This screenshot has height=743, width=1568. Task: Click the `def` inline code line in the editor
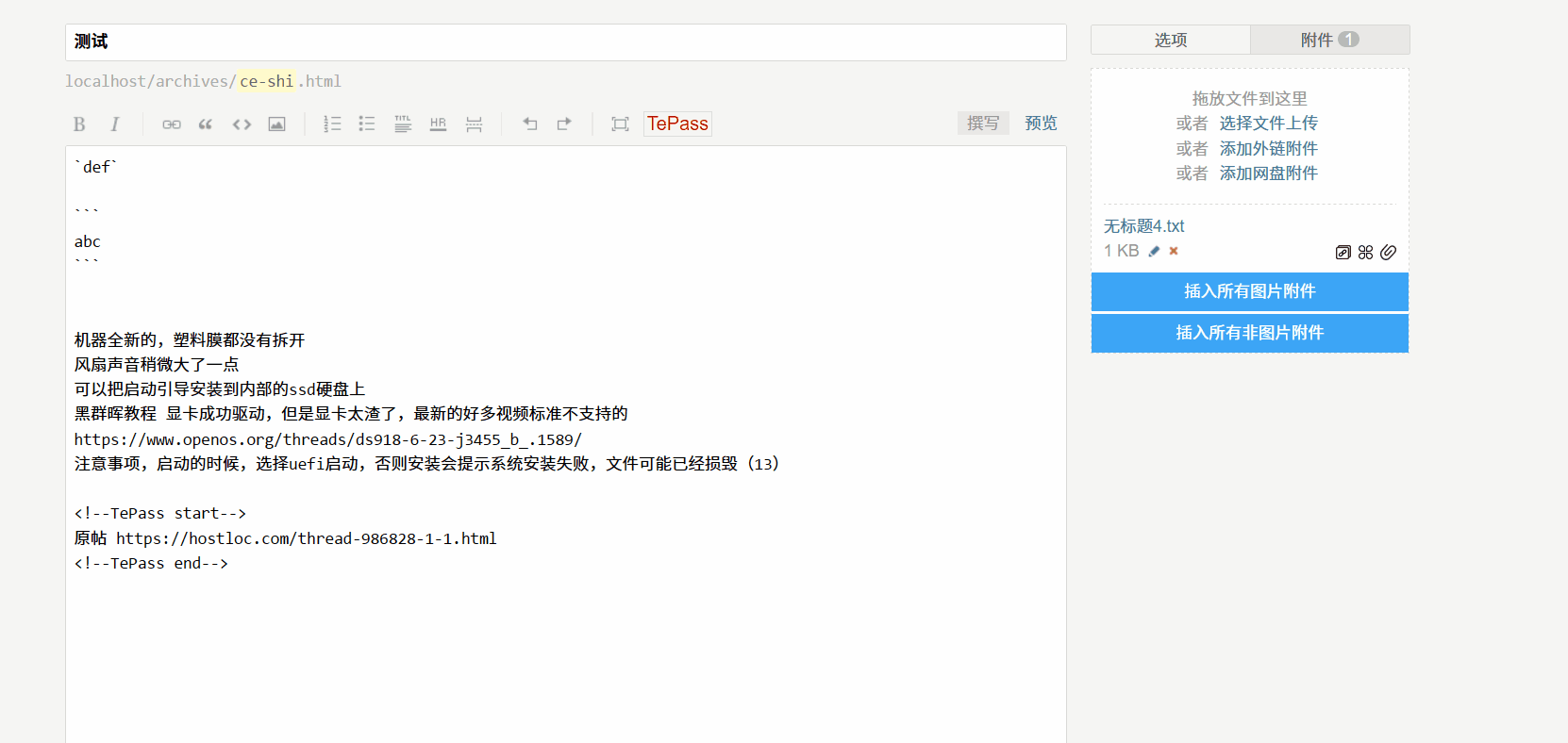coord(95,167)
